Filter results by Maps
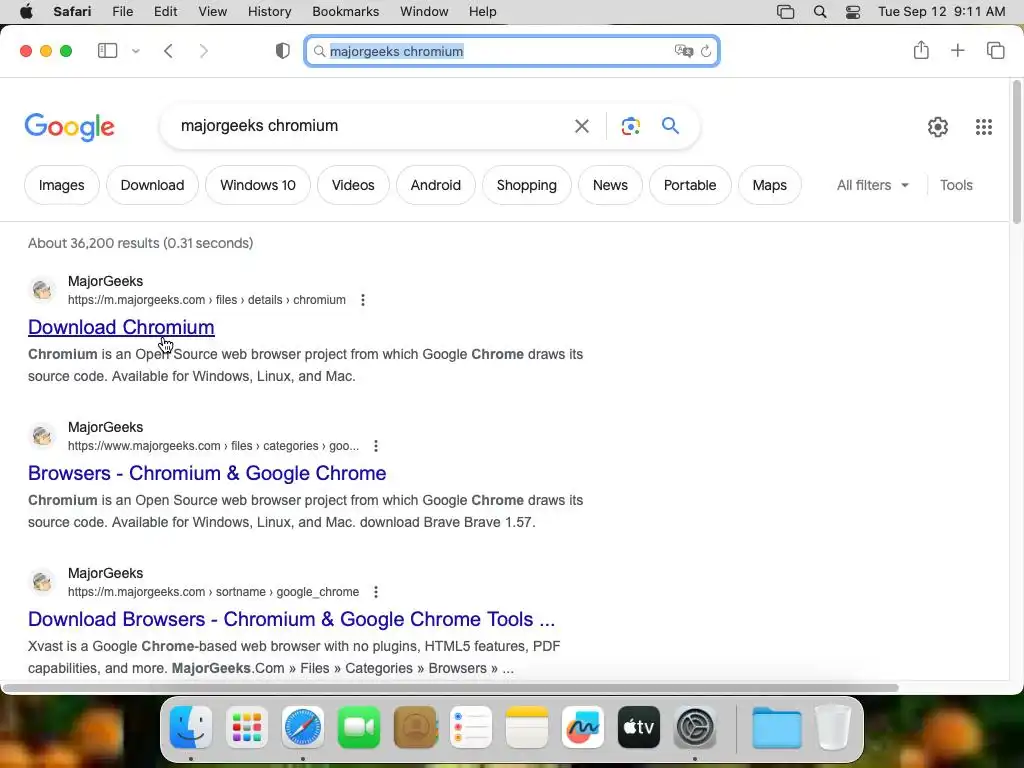The height and width of the screenshot is (768, 1024). click(769, 185)
